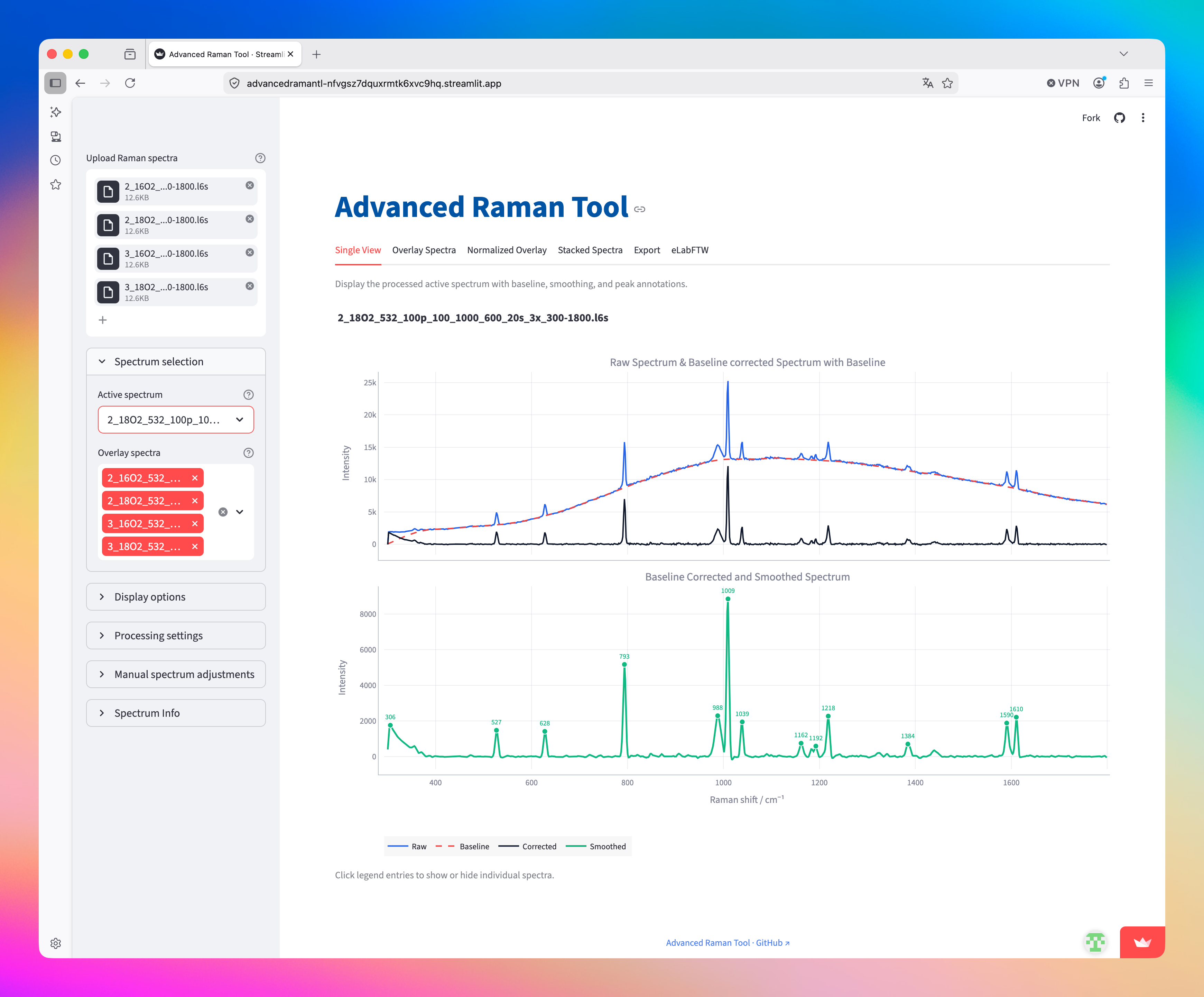Viewport: 1204px width, 997px height.
Task: Open Streamlit hosted badge at bottom right
Action: [x=1142, y=942]
